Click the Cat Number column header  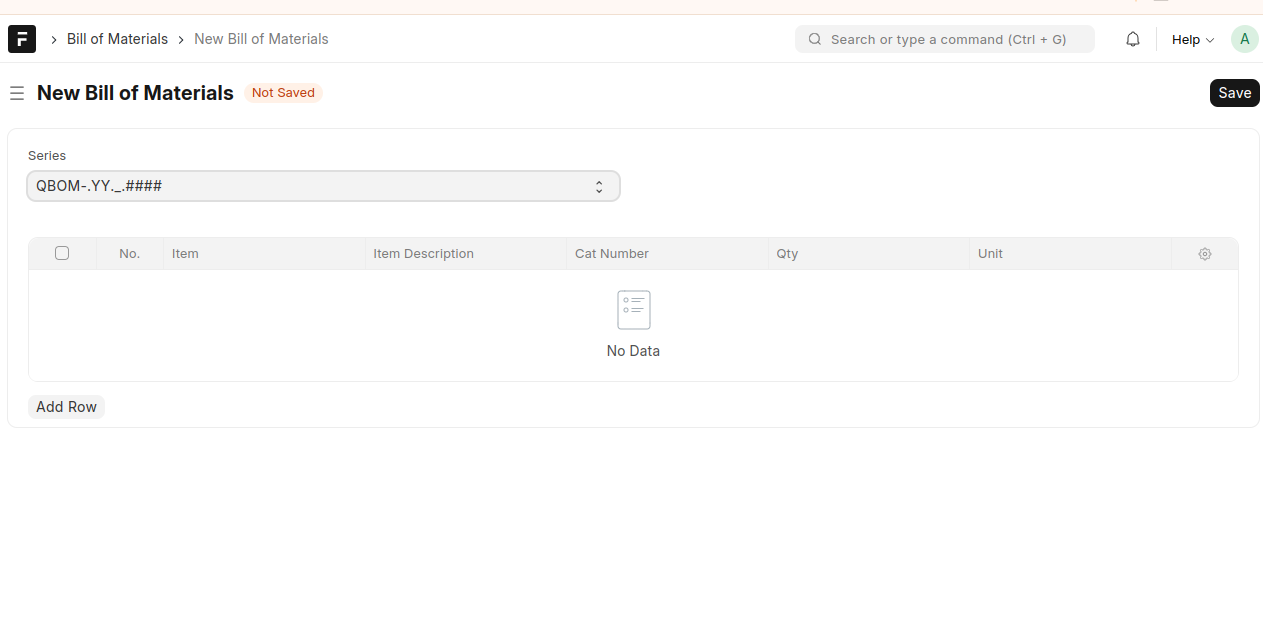coord(612,254)
